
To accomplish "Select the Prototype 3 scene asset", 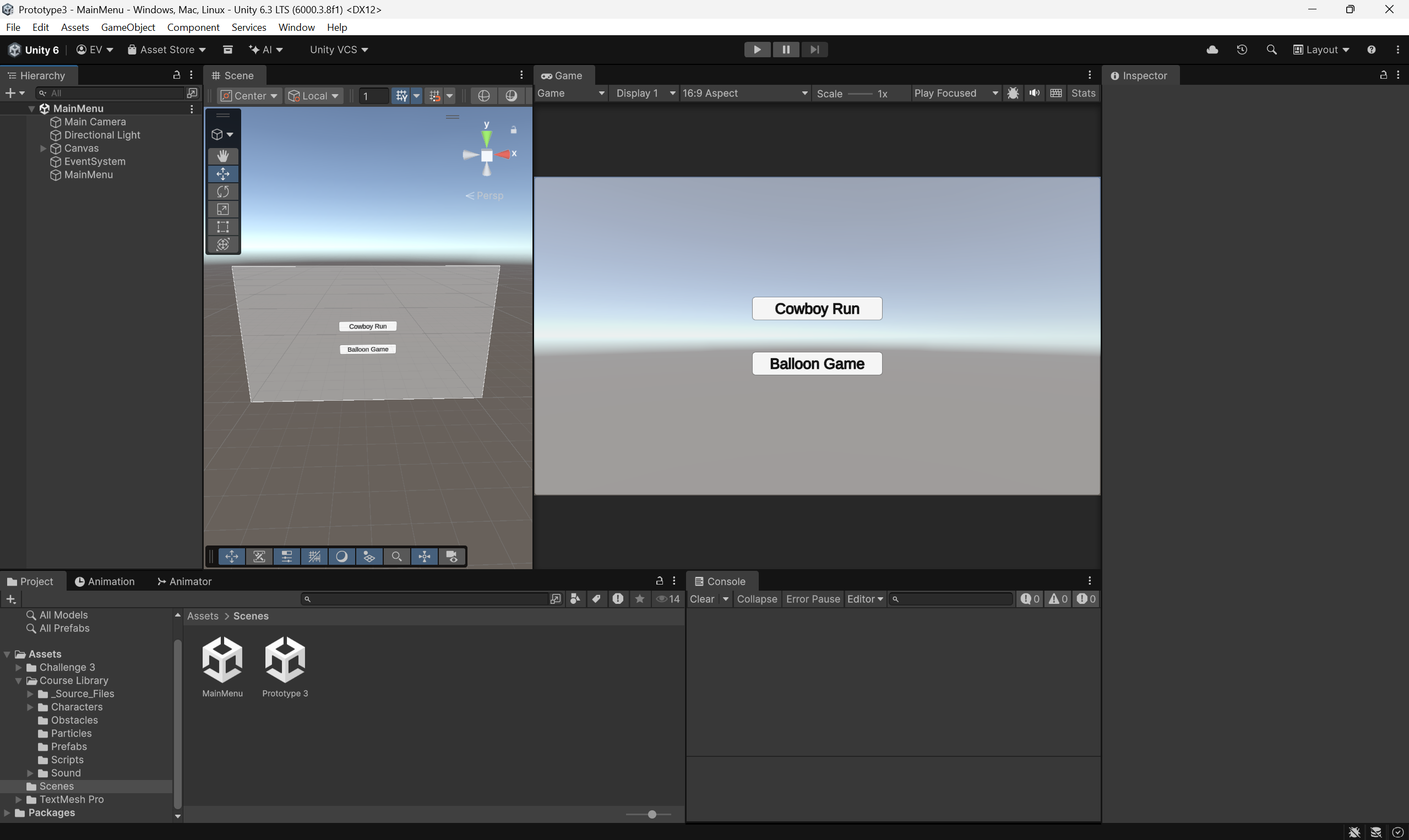I will (285, 667).
